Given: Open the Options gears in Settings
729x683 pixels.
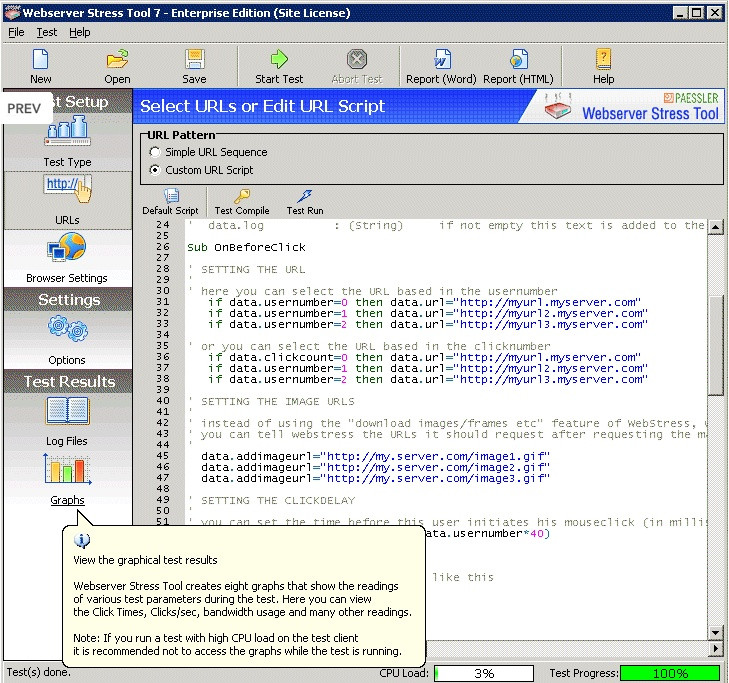Looking at the screenshot, I should [67, 340].
